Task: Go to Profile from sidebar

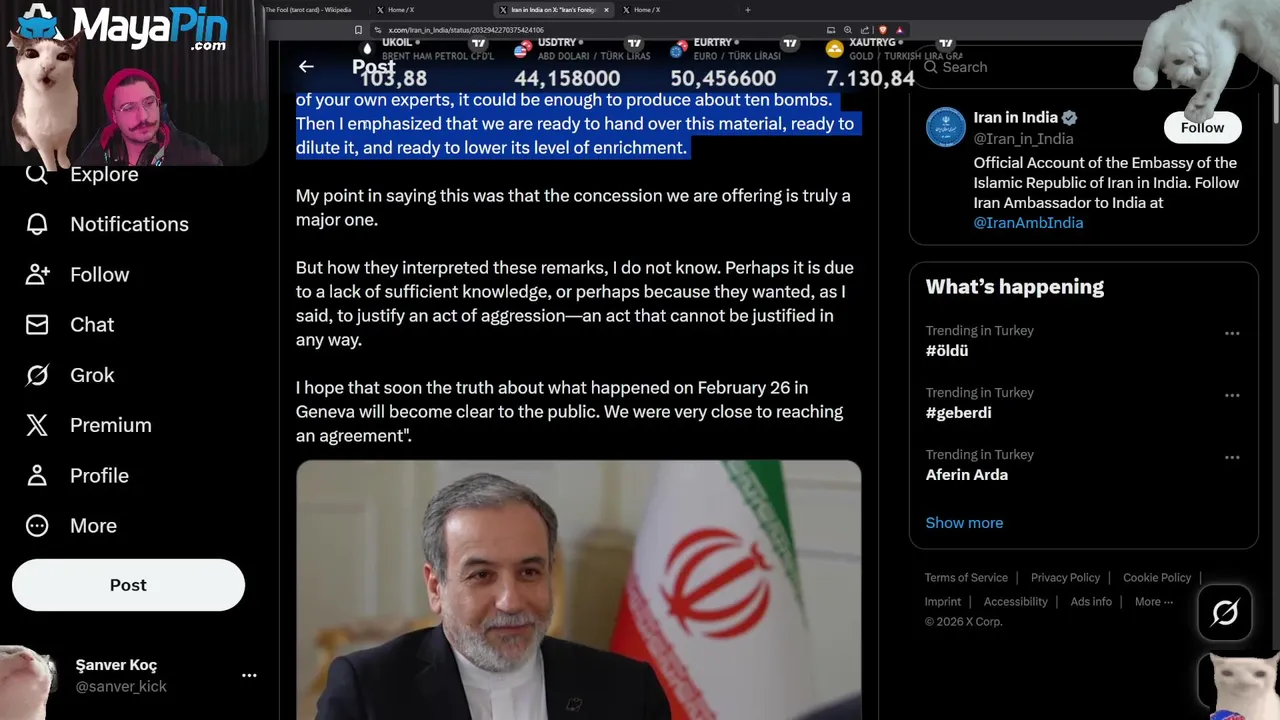Action: 77,475
